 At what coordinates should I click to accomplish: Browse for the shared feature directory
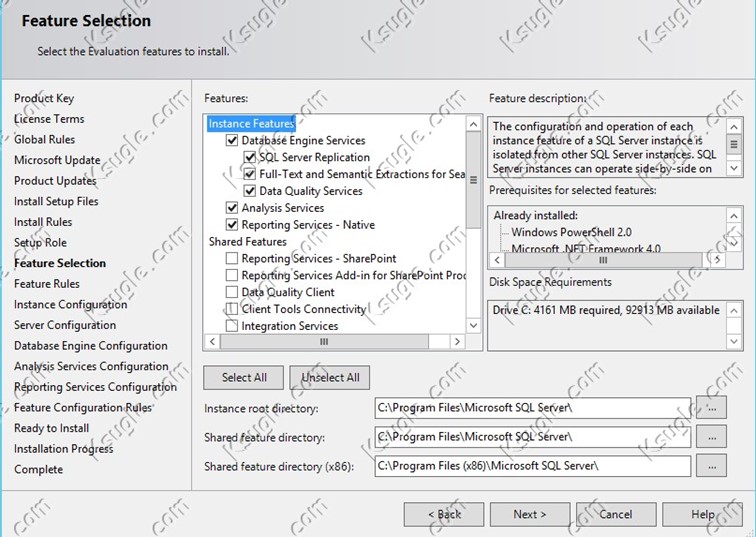click(x=710, y=437)
